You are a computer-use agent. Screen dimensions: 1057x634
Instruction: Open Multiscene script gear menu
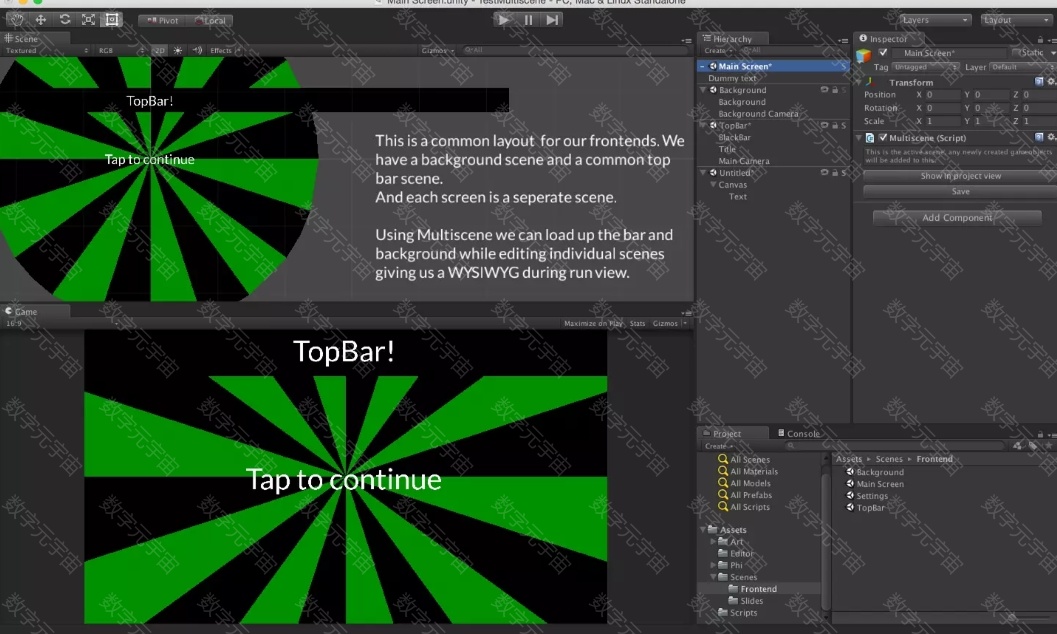pos(1051,137)
